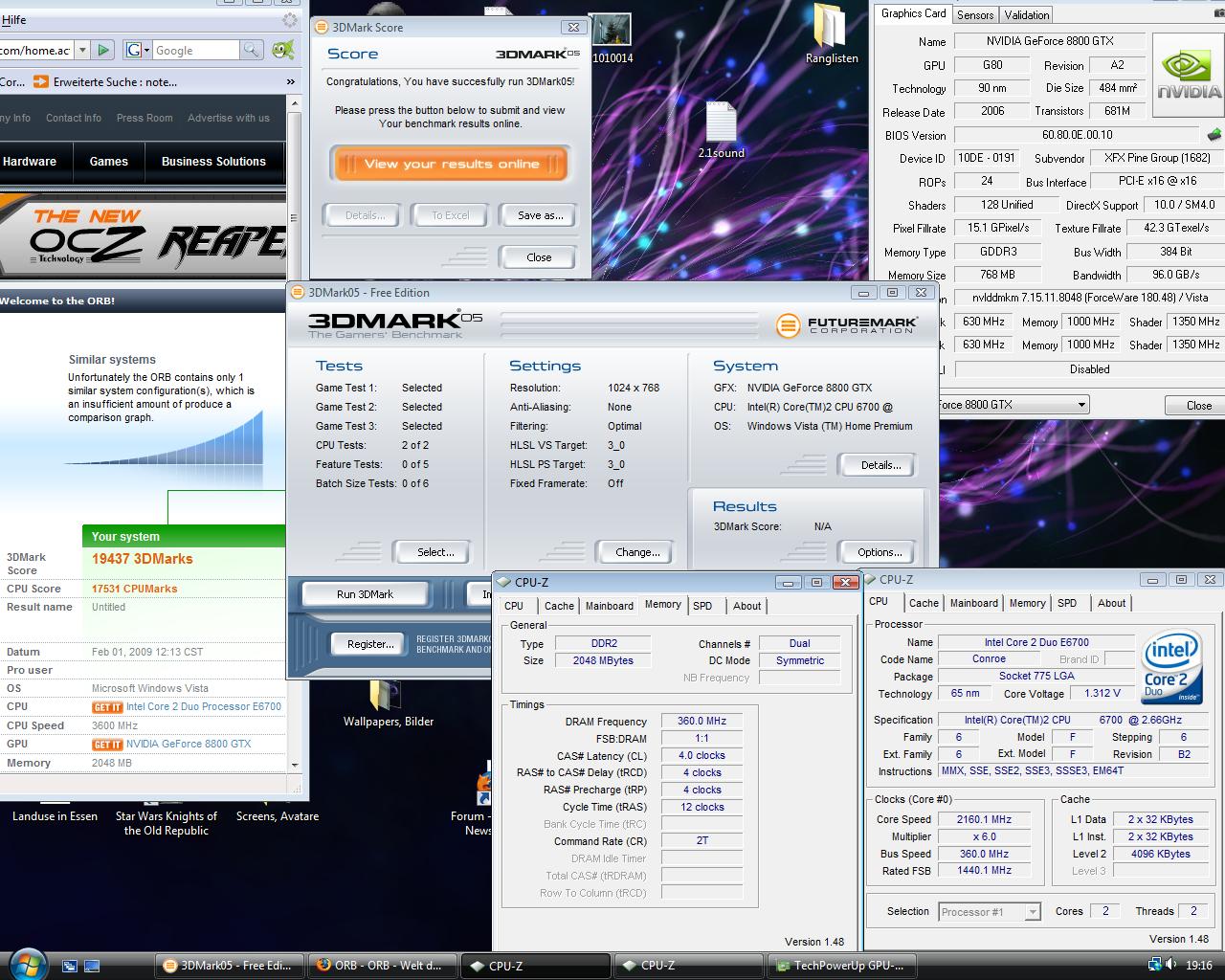Open the Google search engine dropdown

(137, 50)
